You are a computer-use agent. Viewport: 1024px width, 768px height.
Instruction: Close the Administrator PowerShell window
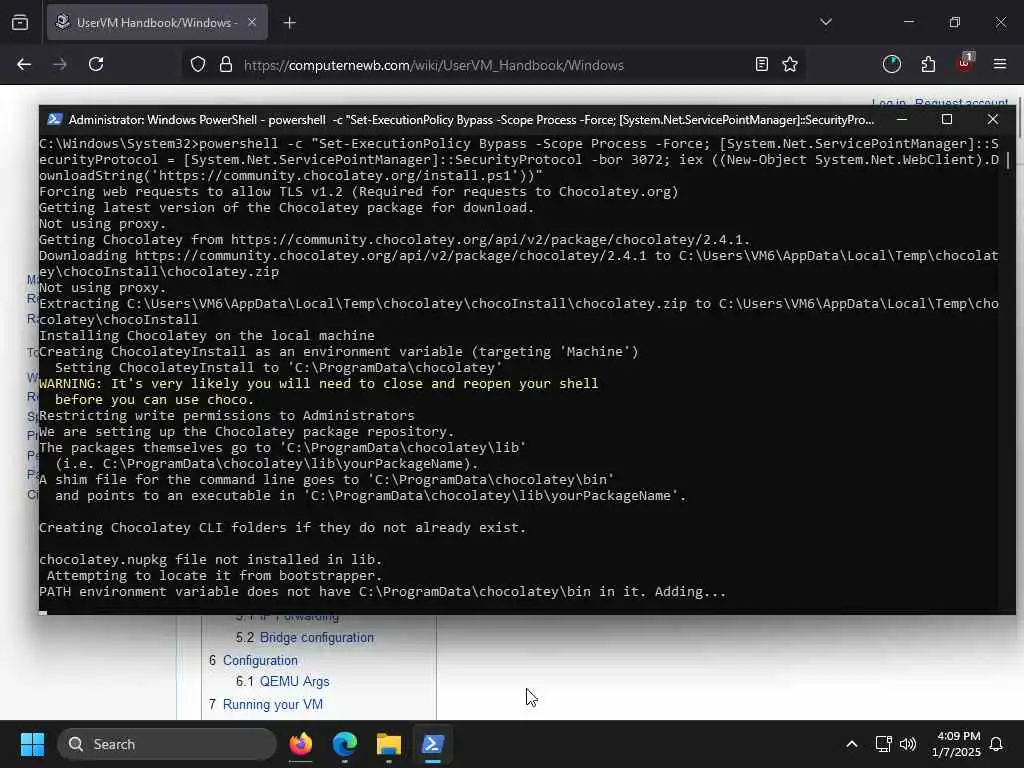click(993, 120)
